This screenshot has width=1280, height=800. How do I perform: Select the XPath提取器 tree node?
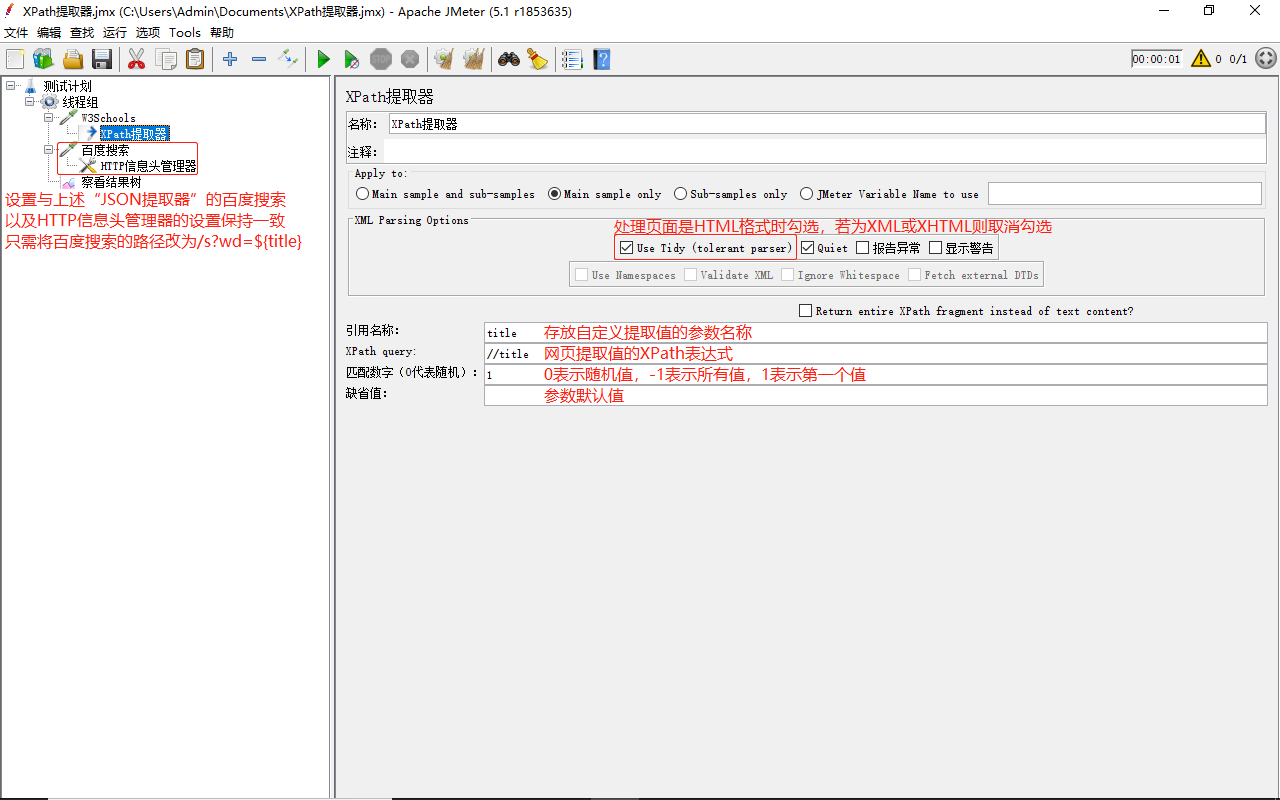click(x=134, y=134)
